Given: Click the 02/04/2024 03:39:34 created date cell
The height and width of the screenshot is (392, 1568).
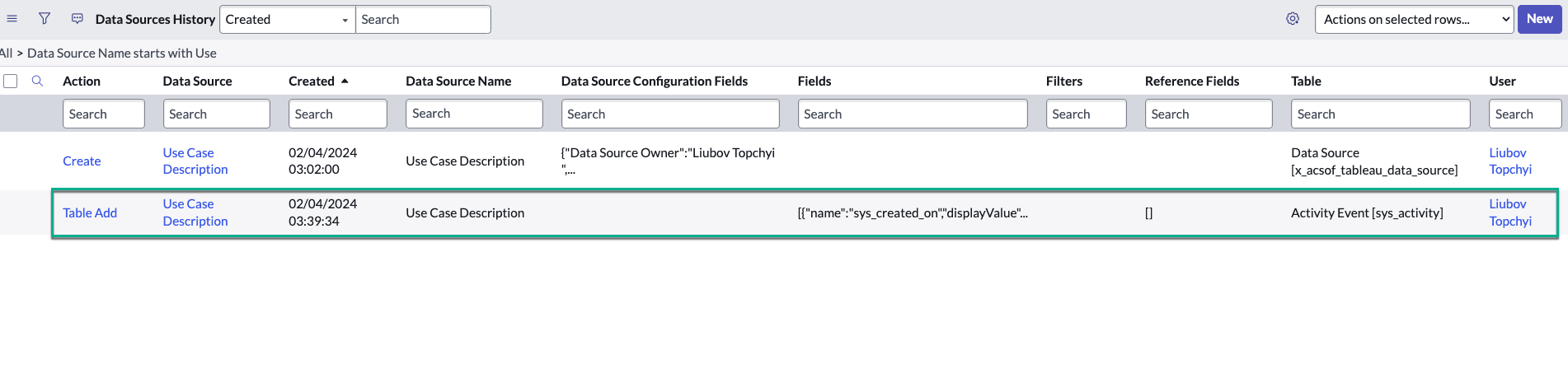Looking at the screenshot, I should click(322, 212).
